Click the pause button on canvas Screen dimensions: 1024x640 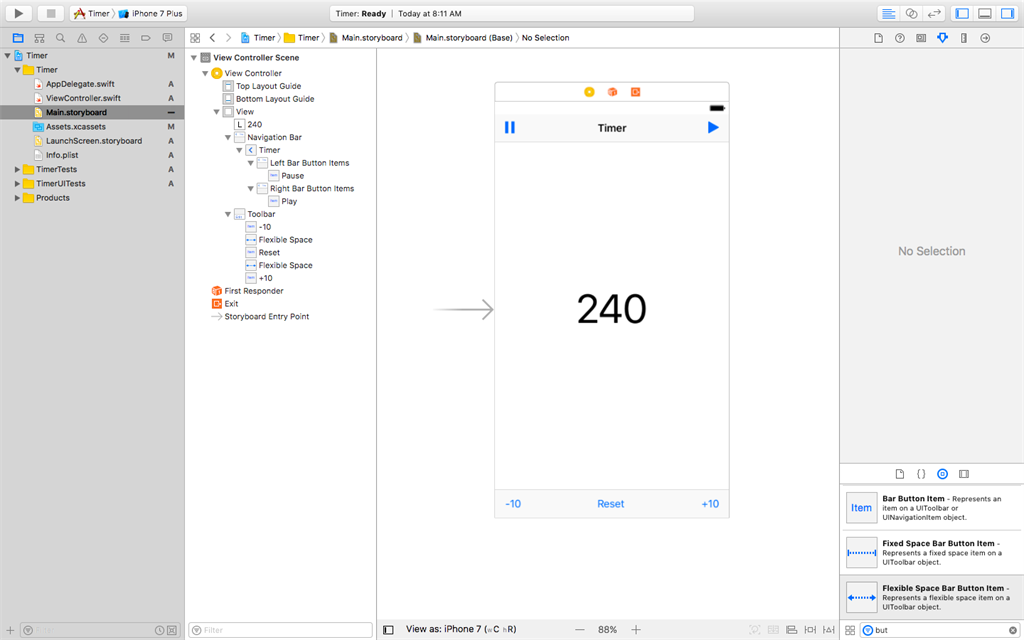[x=509, y=127]
